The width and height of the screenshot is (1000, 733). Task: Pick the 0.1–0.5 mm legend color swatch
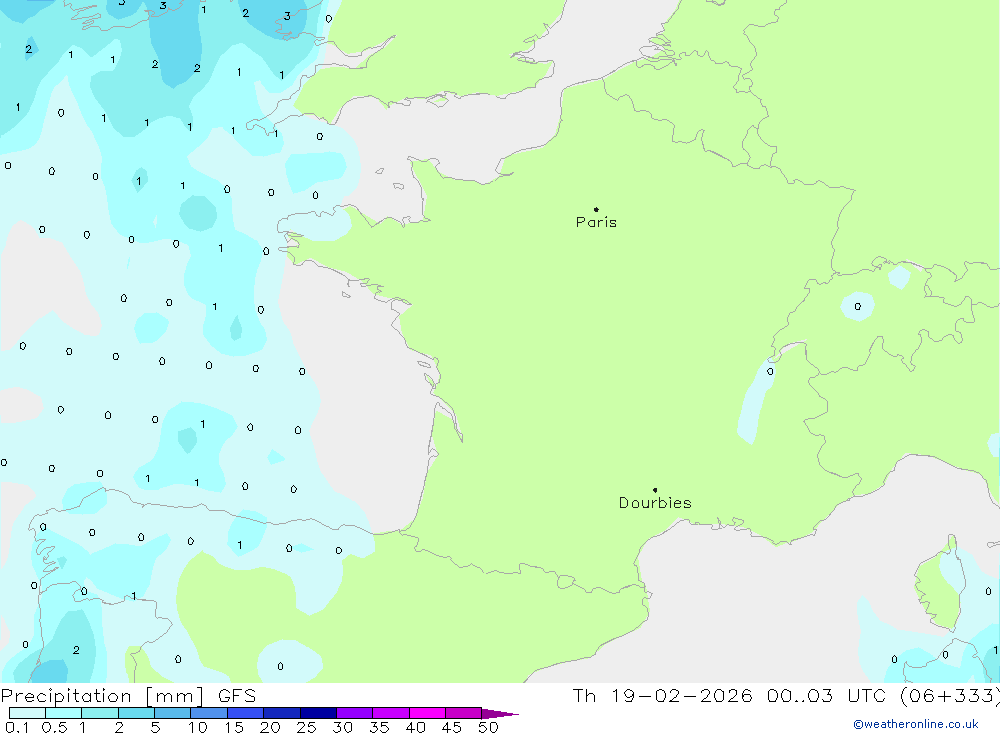(27, 713)
